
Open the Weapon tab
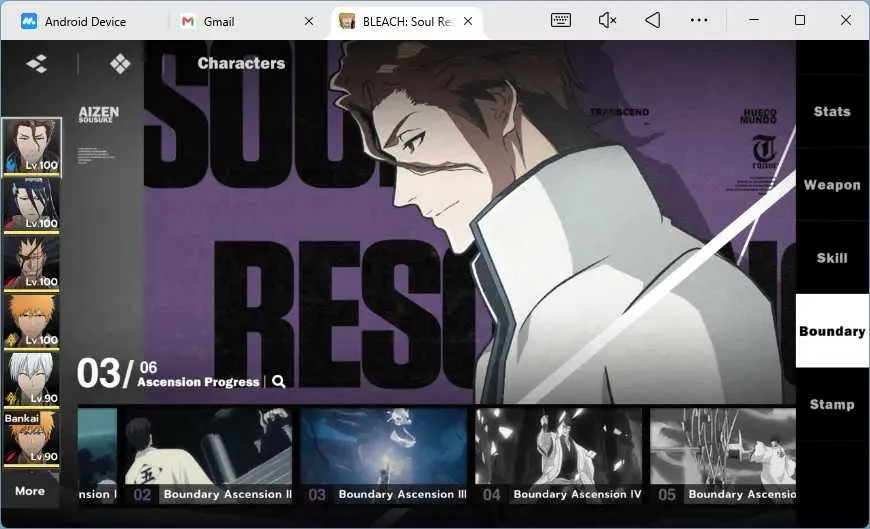[x=832, y=185]
